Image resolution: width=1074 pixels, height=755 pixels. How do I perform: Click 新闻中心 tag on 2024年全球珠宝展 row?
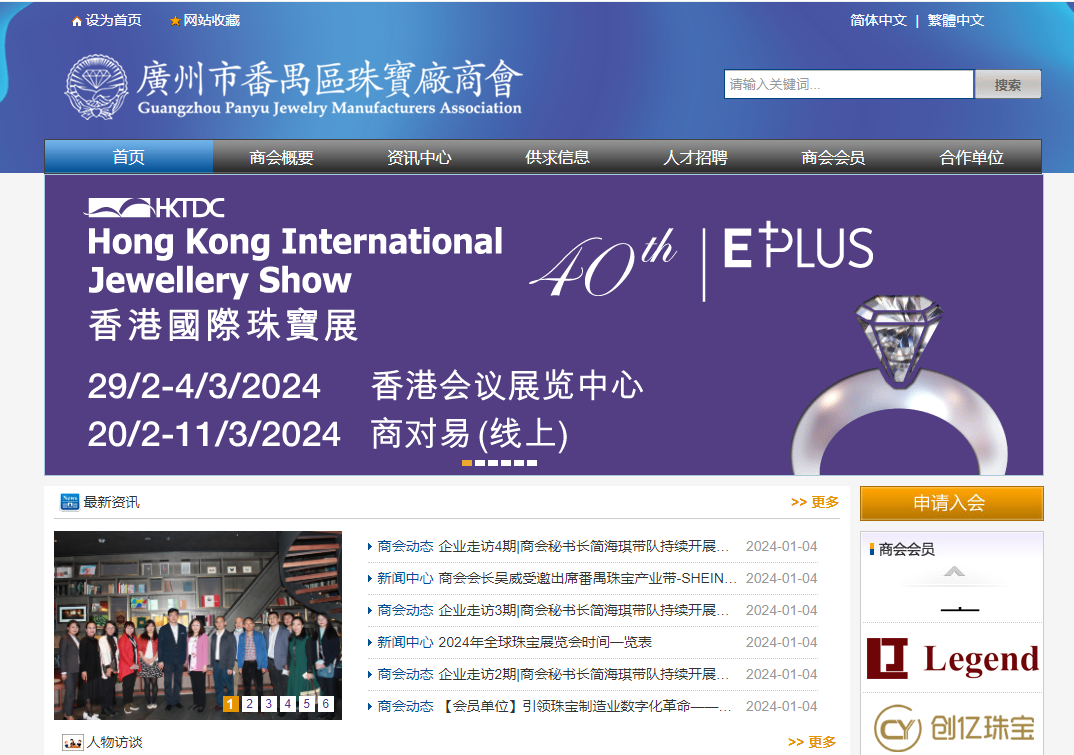pyautogui.click(x=405, y=642)
